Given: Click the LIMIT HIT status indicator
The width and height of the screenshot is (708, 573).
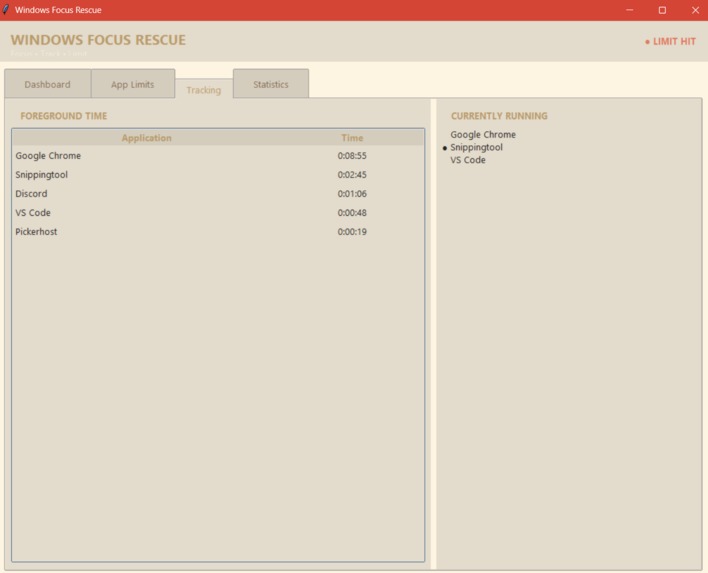Looking at the screenshot, I should pyautogui.click(x=671, y=42).
